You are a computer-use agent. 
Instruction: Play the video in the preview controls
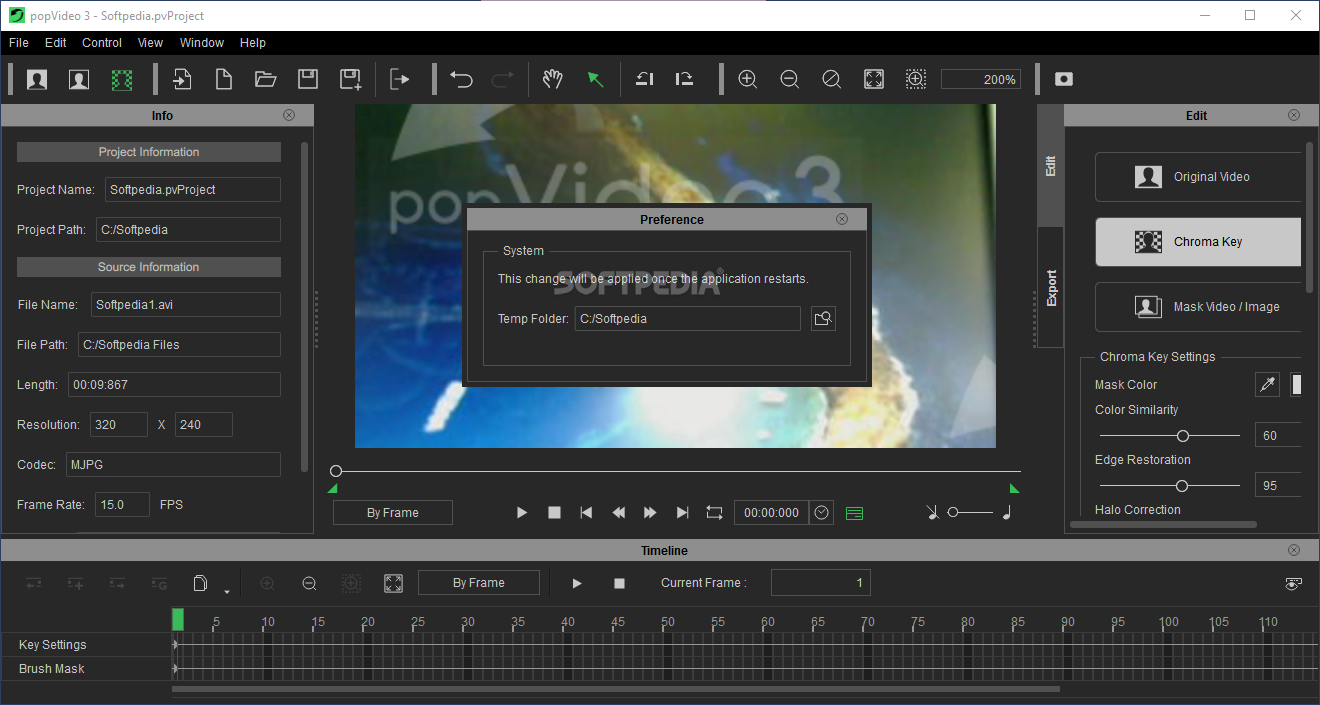[x=522, y=513]
